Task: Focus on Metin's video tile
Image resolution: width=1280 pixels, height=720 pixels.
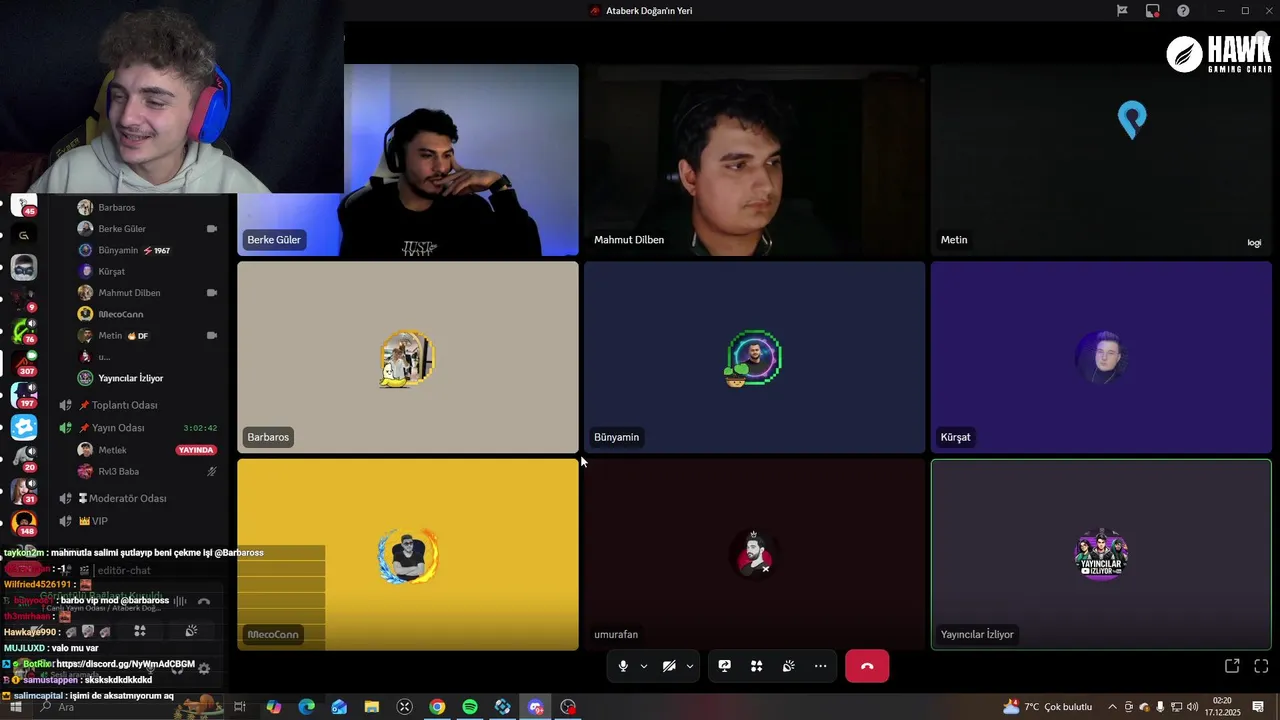Action: point(1101,160)
